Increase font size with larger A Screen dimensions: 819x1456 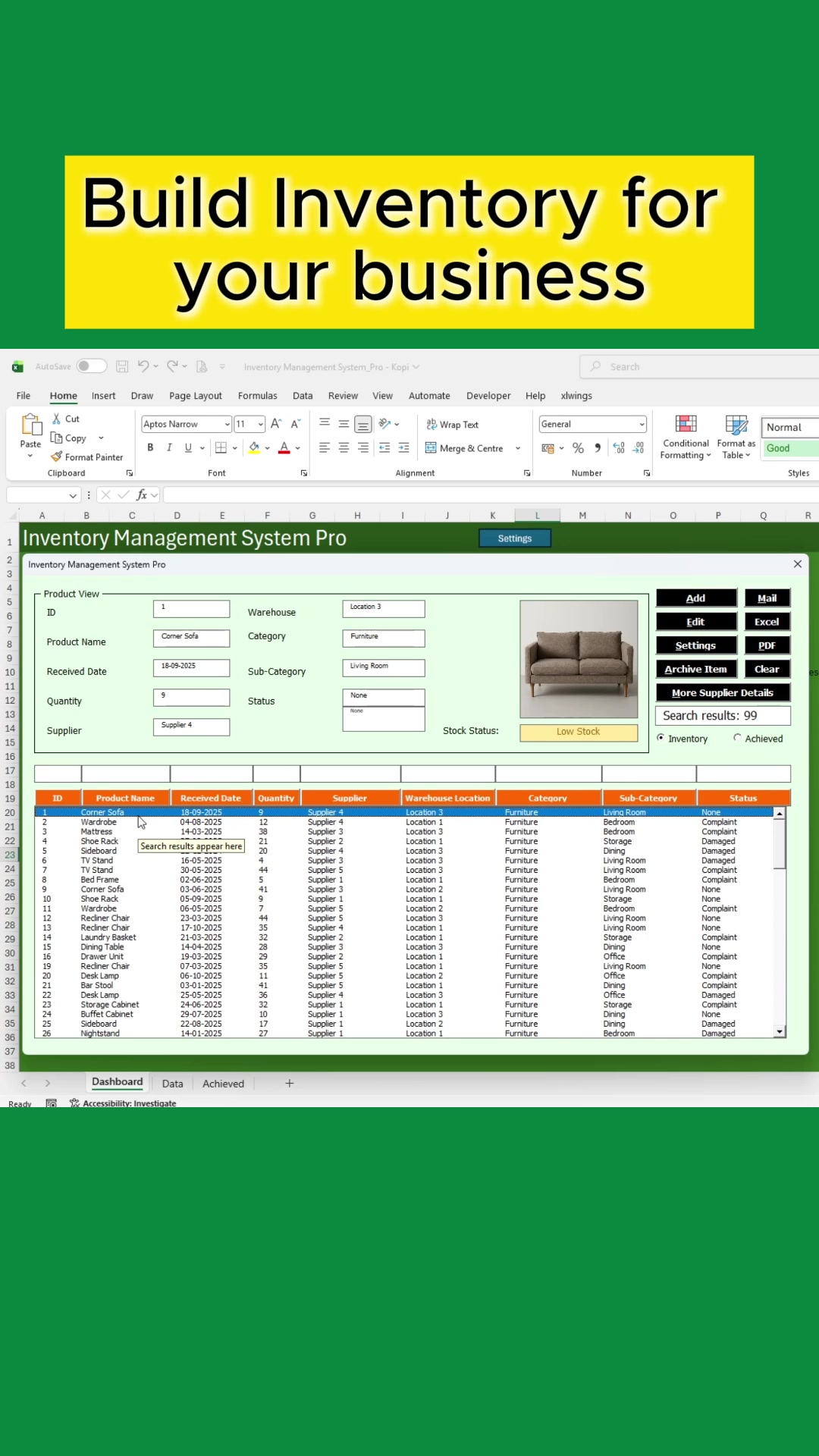[276, 424]
